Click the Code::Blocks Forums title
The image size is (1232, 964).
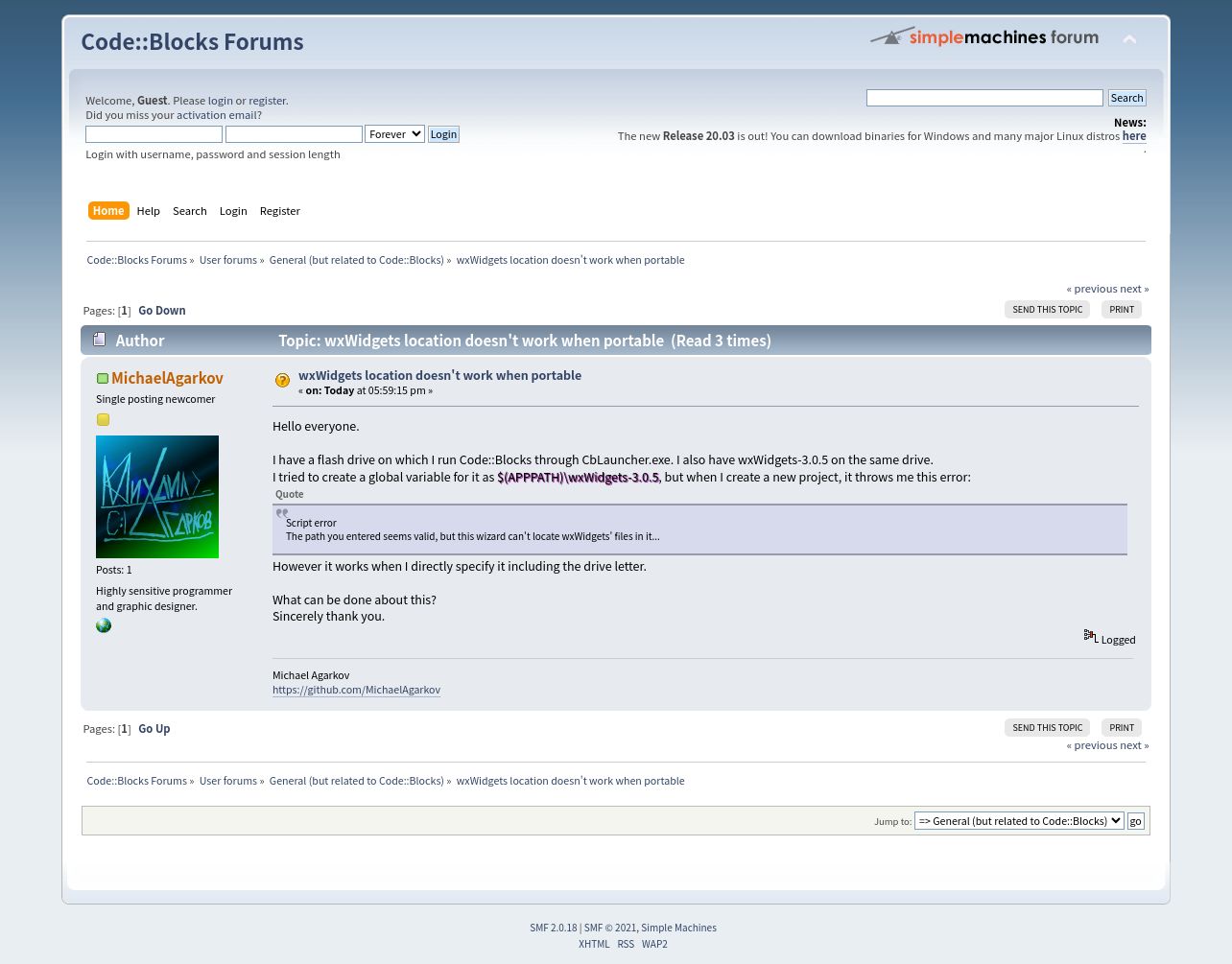point(192,41)
